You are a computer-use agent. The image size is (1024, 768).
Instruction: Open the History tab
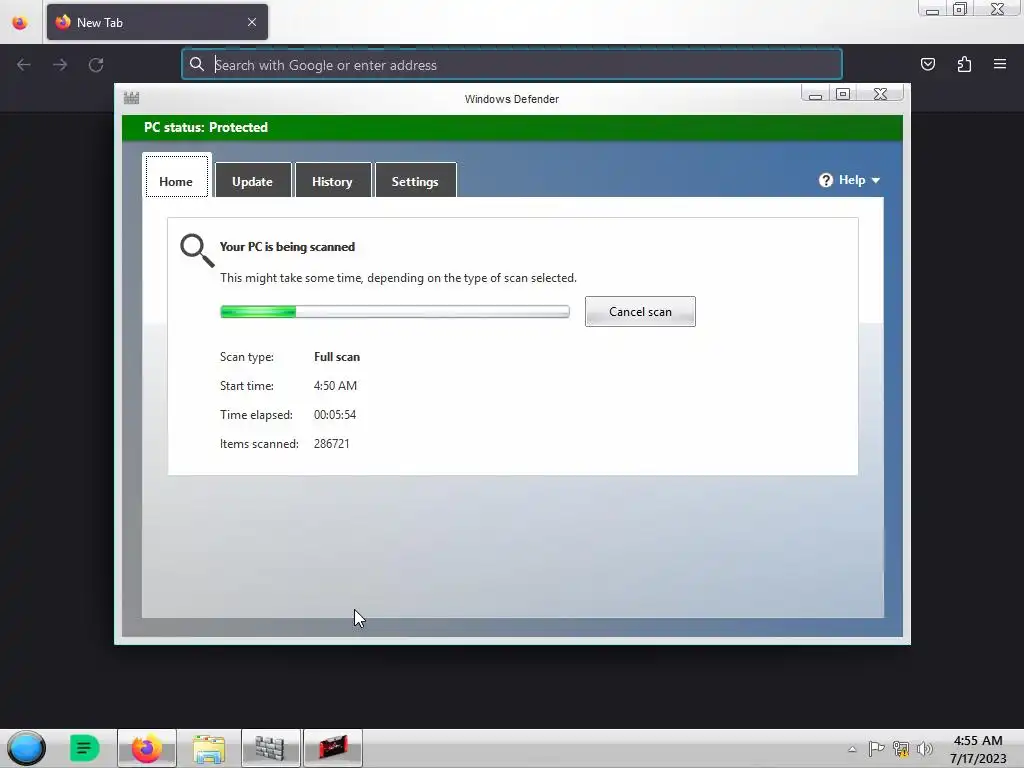tap(332, 180)
